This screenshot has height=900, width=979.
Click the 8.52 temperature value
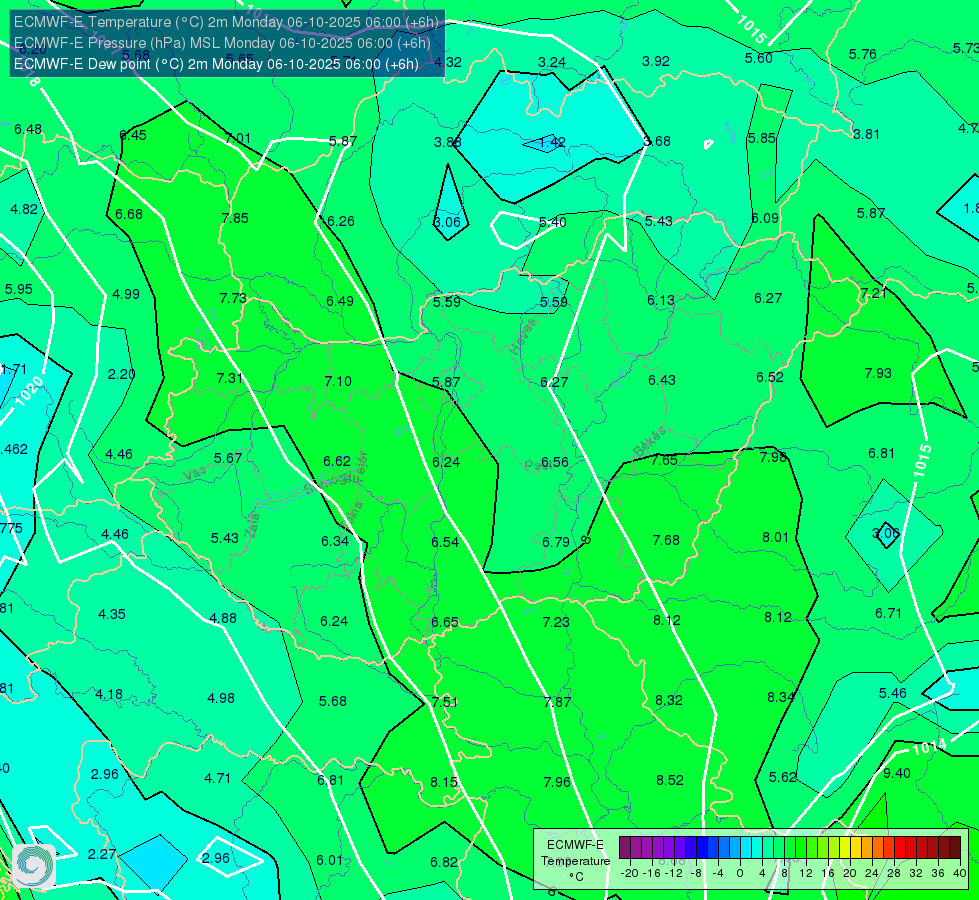(670, 780)
